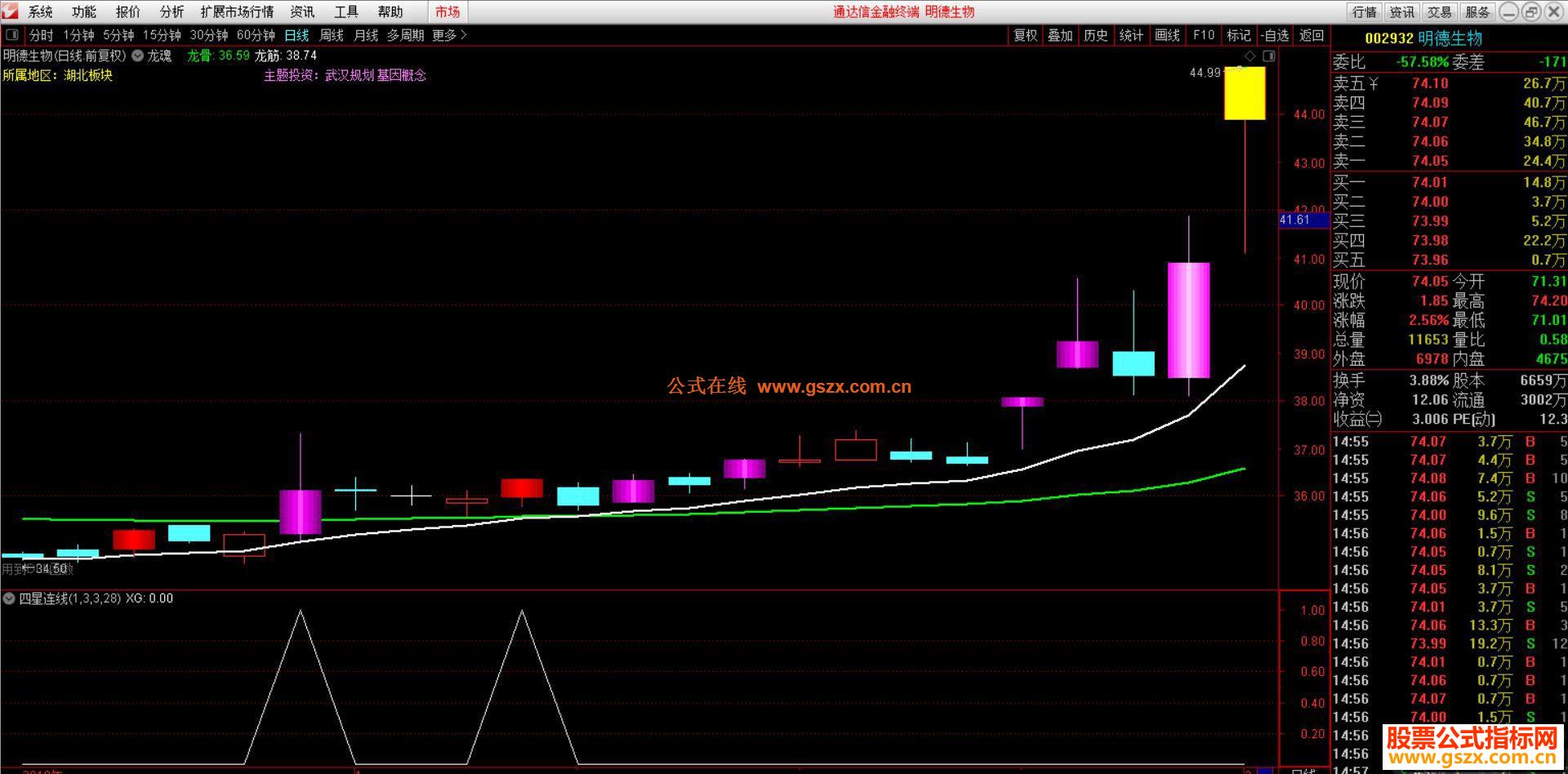
Task: Click the stock code 002932
Action: [1388, 38]
